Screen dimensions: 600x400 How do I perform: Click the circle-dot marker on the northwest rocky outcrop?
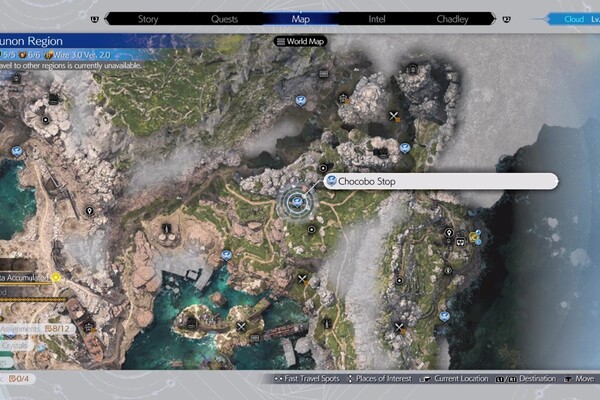[46, 120]
